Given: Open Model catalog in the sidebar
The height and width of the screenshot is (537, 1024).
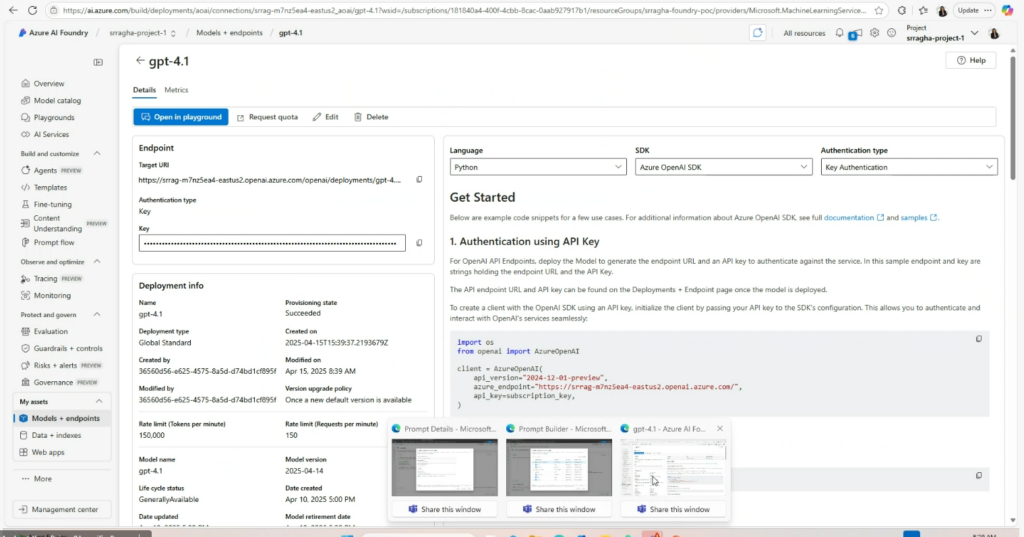Looking at the screenshot, I should (x=57, y=101).
